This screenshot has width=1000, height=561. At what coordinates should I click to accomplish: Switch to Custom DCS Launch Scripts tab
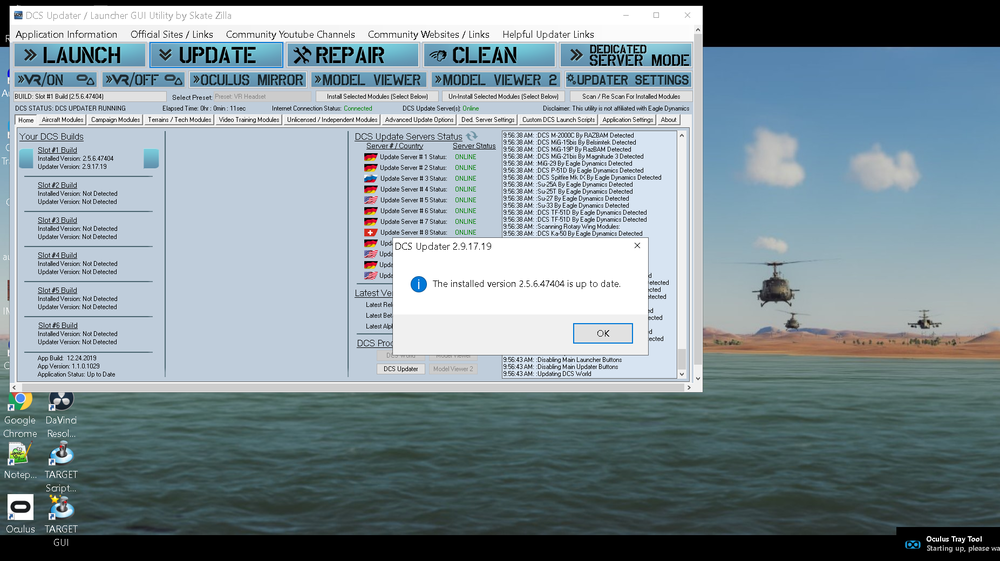tap(558, 120)
